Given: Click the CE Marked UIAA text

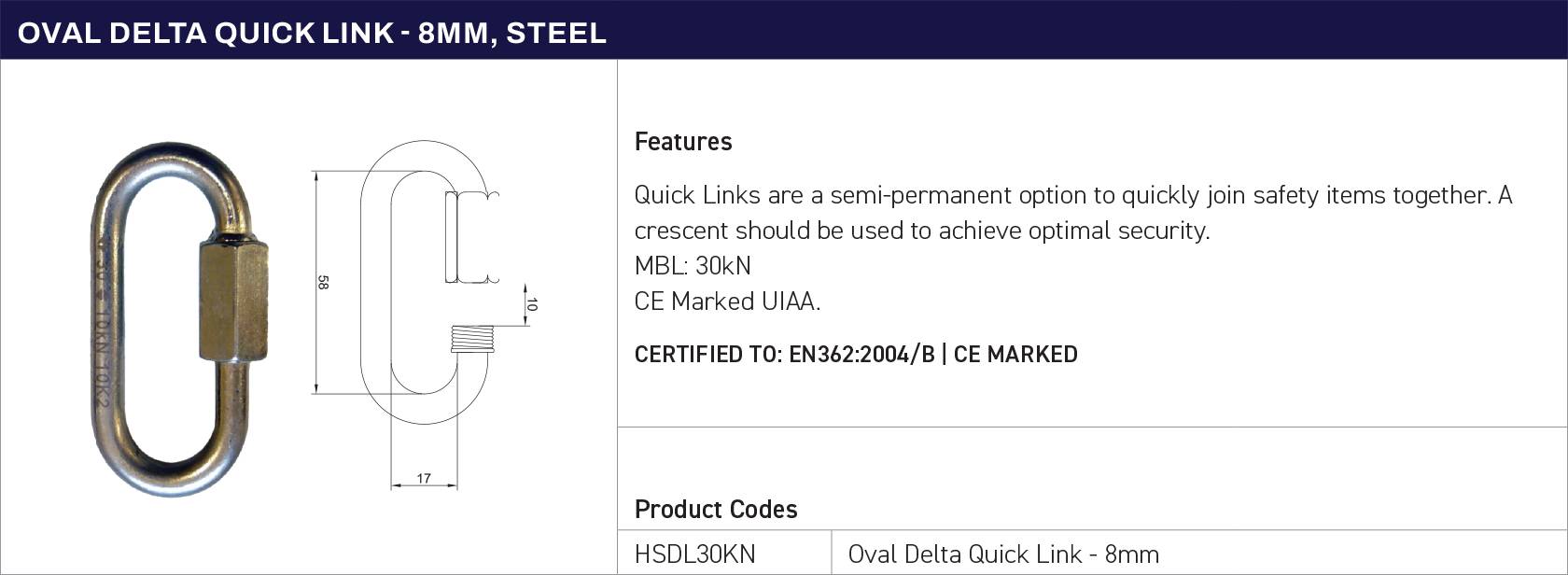Looking at the screenshot, I should pyautogui.click(x=727, y=302).
